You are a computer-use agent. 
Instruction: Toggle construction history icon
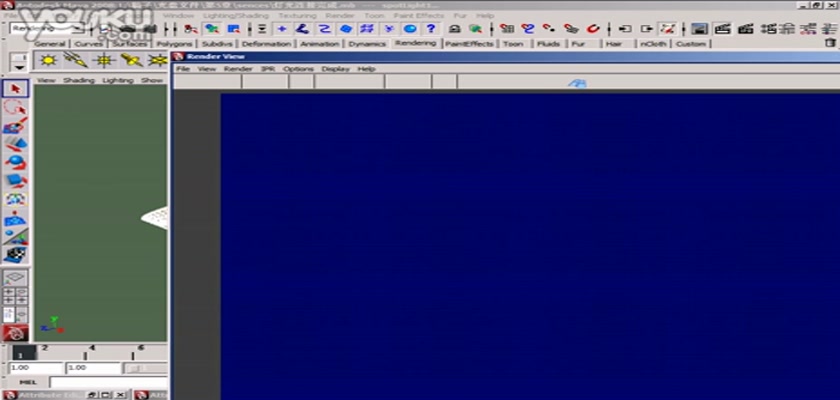[x=666, y=28]
